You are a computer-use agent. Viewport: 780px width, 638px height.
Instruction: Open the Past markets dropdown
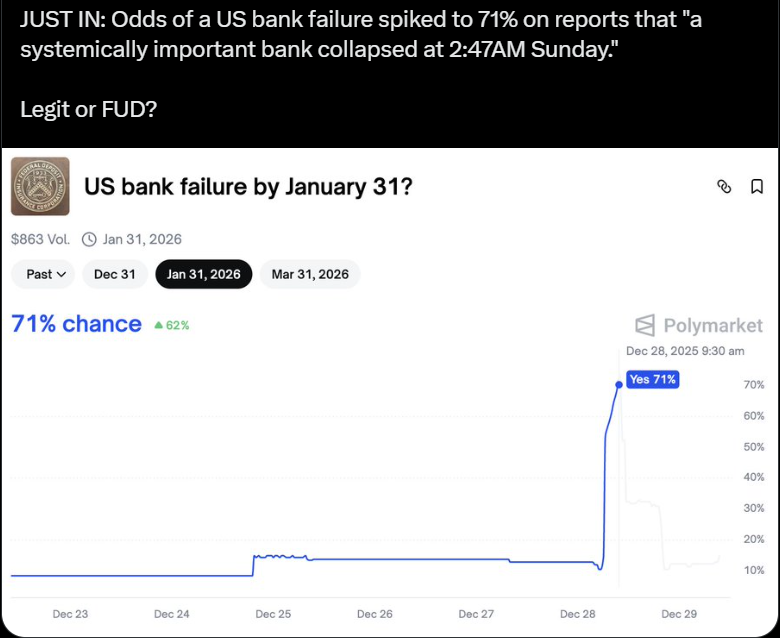point(43,274)
